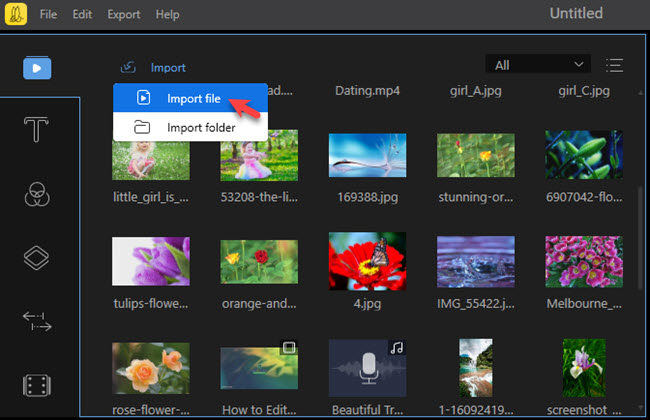Click the girl_A.jpg file name
Screen dimensions: 650x420
[475, 90]
